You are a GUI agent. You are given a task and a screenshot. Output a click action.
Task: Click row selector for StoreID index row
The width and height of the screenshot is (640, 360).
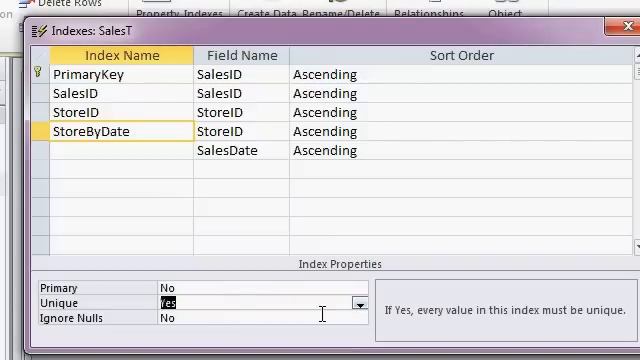click(x=40, y=113)
